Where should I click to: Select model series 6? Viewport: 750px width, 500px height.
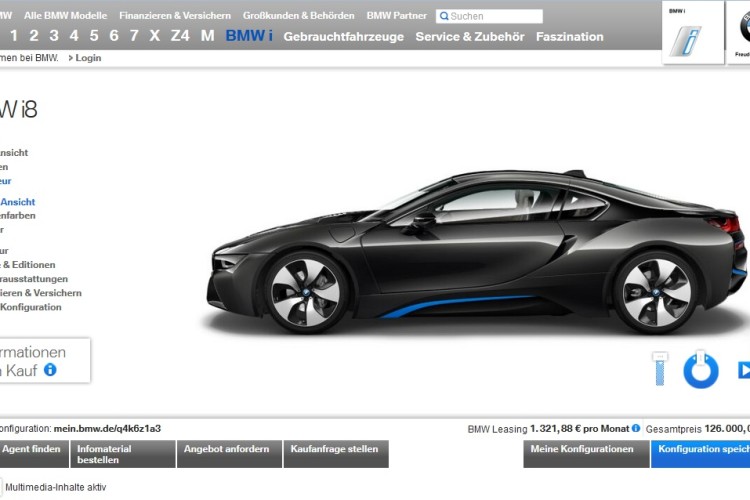(114, 35)
